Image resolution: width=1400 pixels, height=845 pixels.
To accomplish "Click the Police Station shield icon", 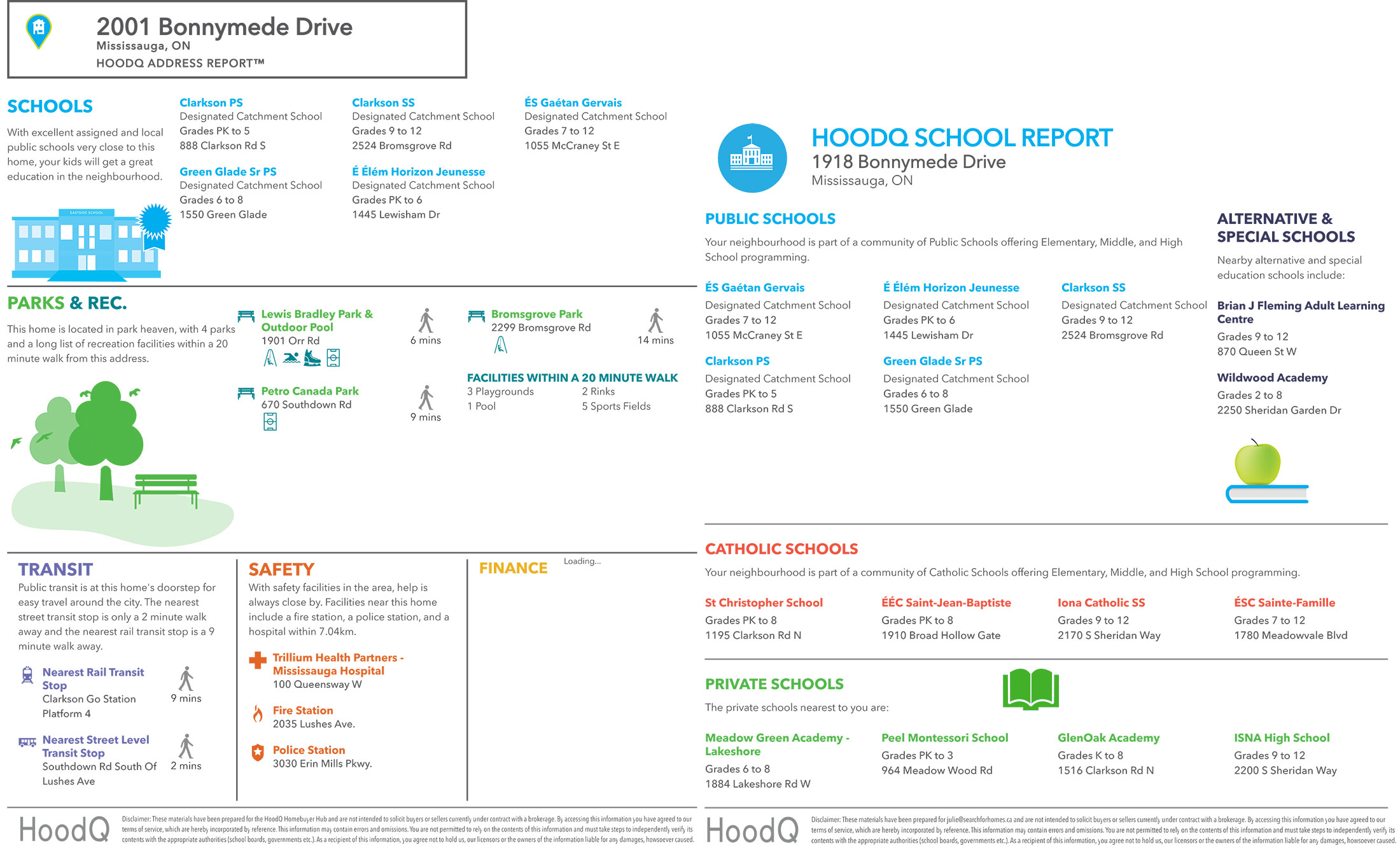I will [x=258, y=753].
